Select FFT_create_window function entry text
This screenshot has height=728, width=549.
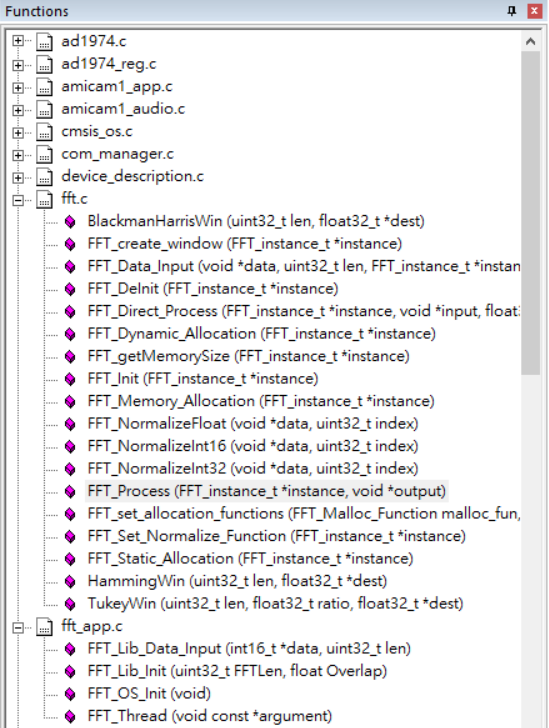click(245, 244)
